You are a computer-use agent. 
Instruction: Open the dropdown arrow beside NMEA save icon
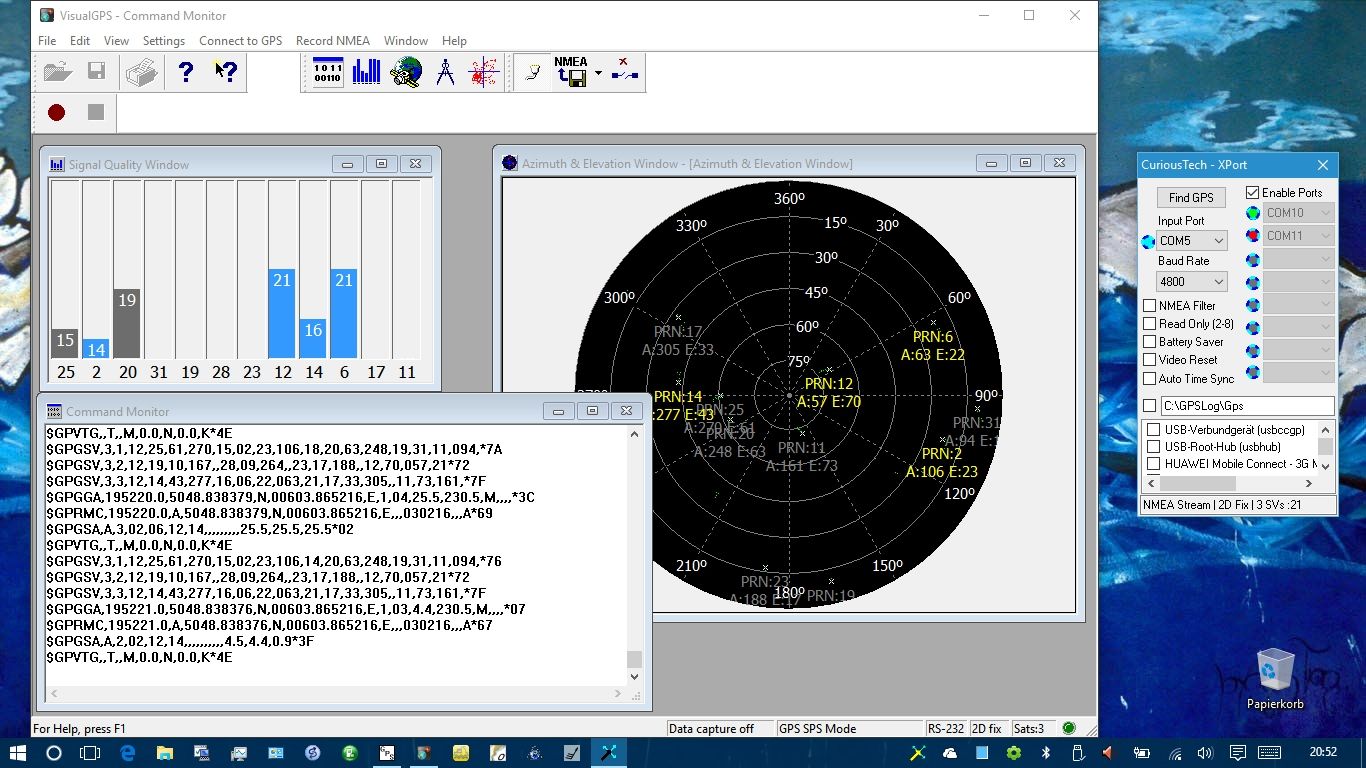click(598, 73)
